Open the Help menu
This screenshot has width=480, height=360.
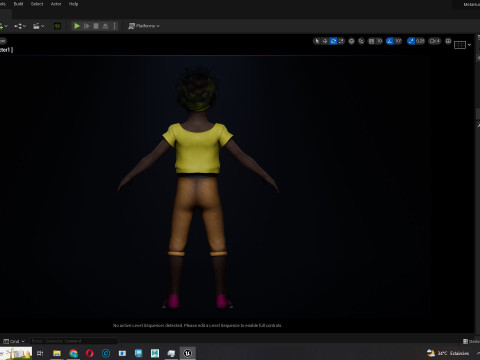73,4
